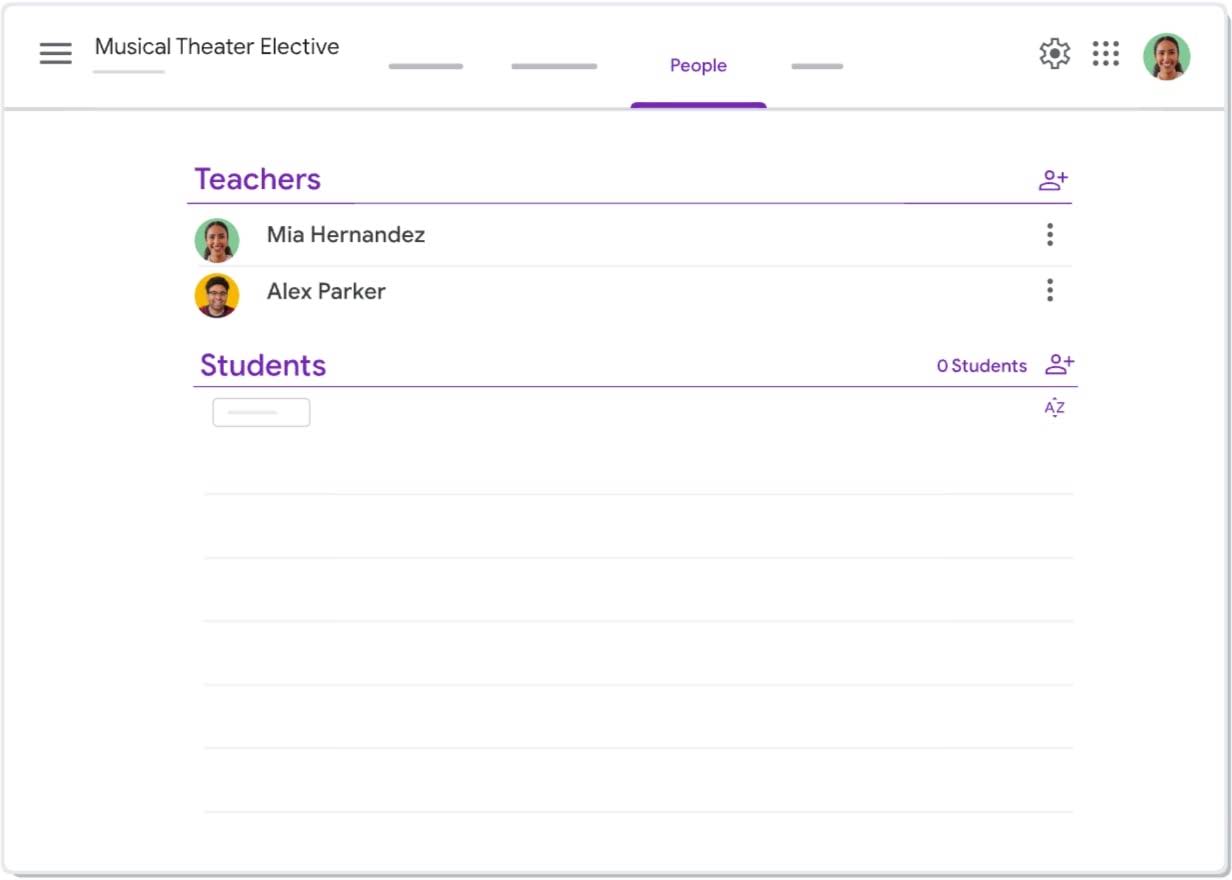Open the actions box under Students heading
Viewport: 1232px width, 880px height.
(x=261, y=412)
